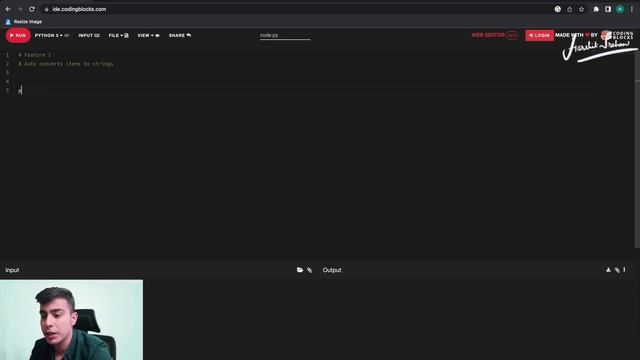This screenshot has height=360, width=640.
Task: Open the VIEW menu
Action: (x=149, y=36)
